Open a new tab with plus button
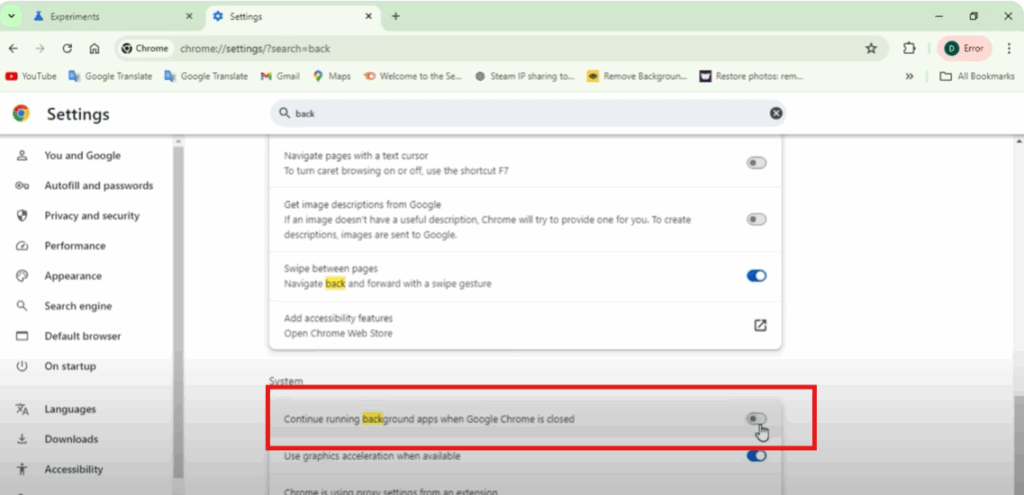Screen dimensions: 1024x495 pos(395,16)
